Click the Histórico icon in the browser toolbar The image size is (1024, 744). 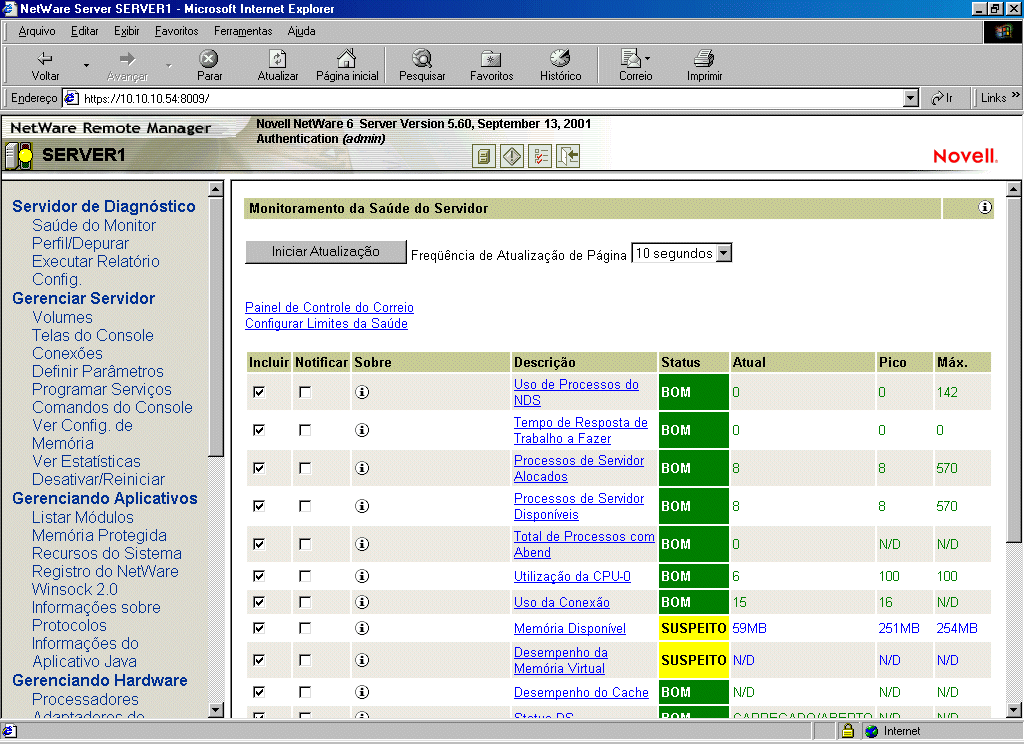pyautogui.click(x=559, y=64)
